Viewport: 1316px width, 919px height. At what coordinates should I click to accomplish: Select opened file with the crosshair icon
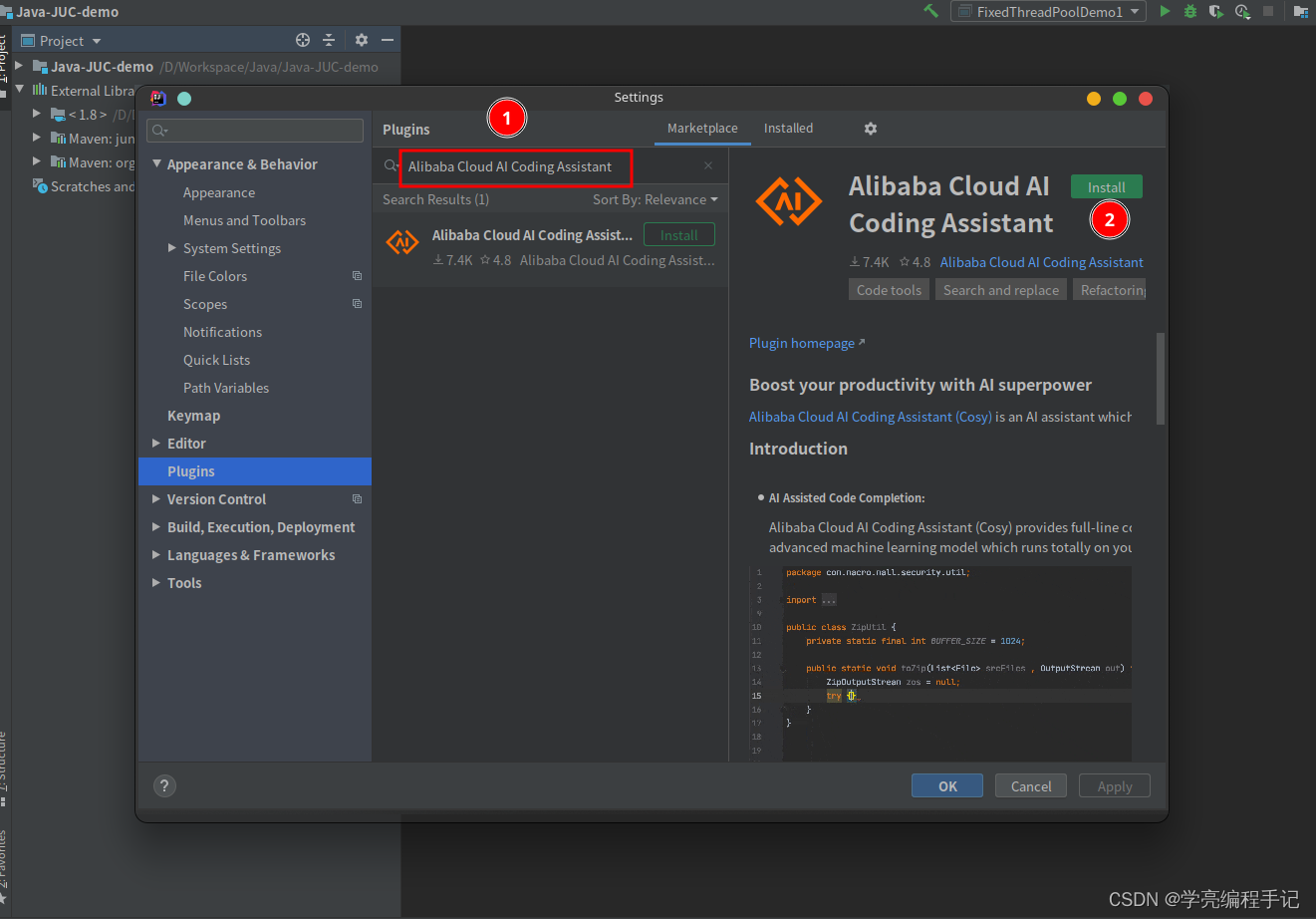(303, 40)
